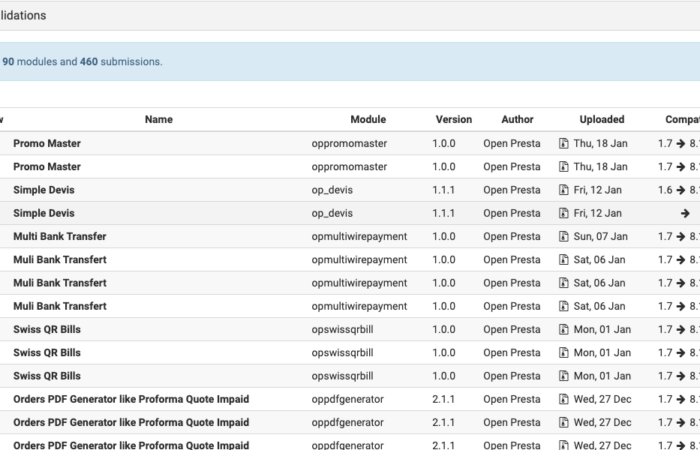
Task: Select 'opswissqrbill' in first Swiss QR Bills row
Action: pos(342,329)
